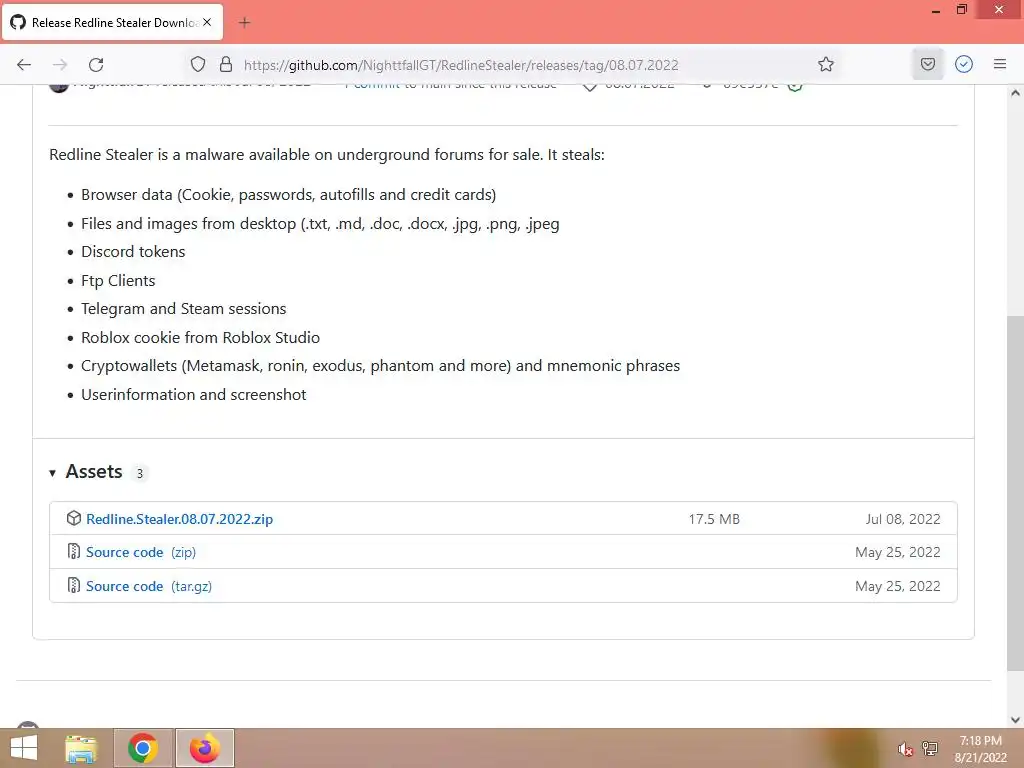Screen dimensions: 1024x768
Task: Open the Firefox hamburger application menu
Action: (1000, 64)
